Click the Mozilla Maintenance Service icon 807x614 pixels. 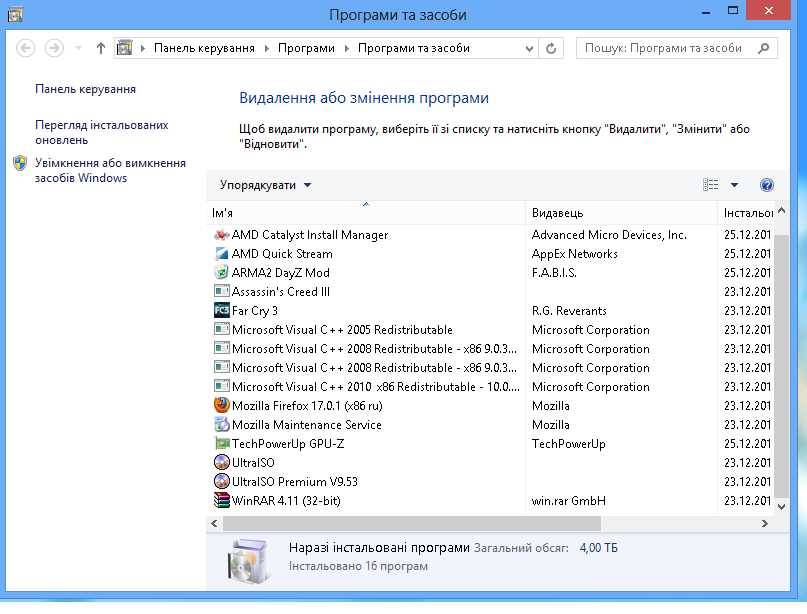click(x=221, y=425)
